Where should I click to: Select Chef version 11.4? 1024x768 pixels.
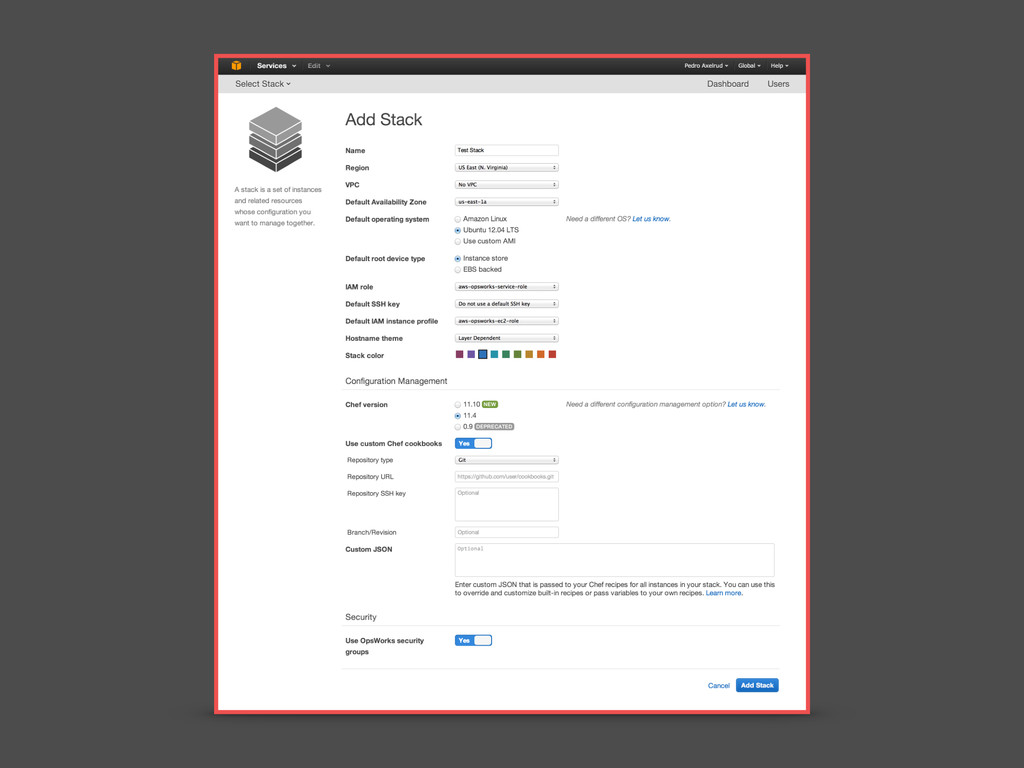[458, 416]
